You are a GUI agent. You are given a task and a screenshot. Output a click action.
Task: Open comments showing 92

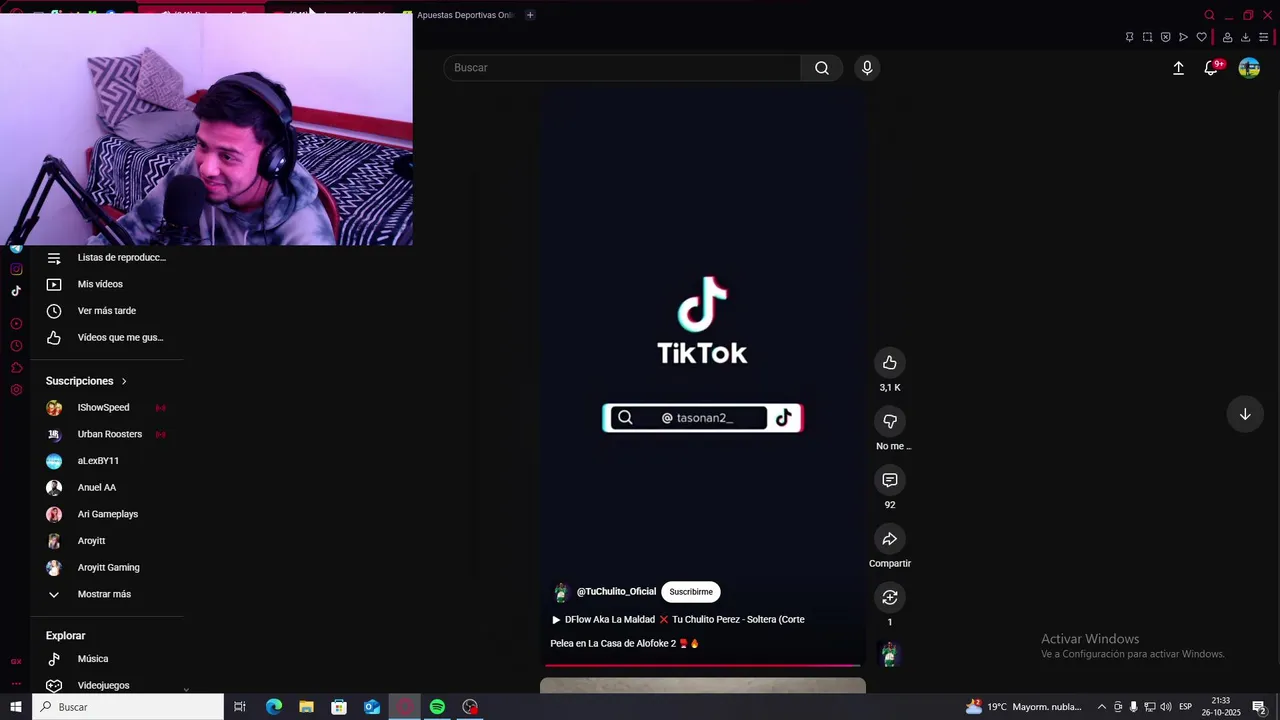890,480
